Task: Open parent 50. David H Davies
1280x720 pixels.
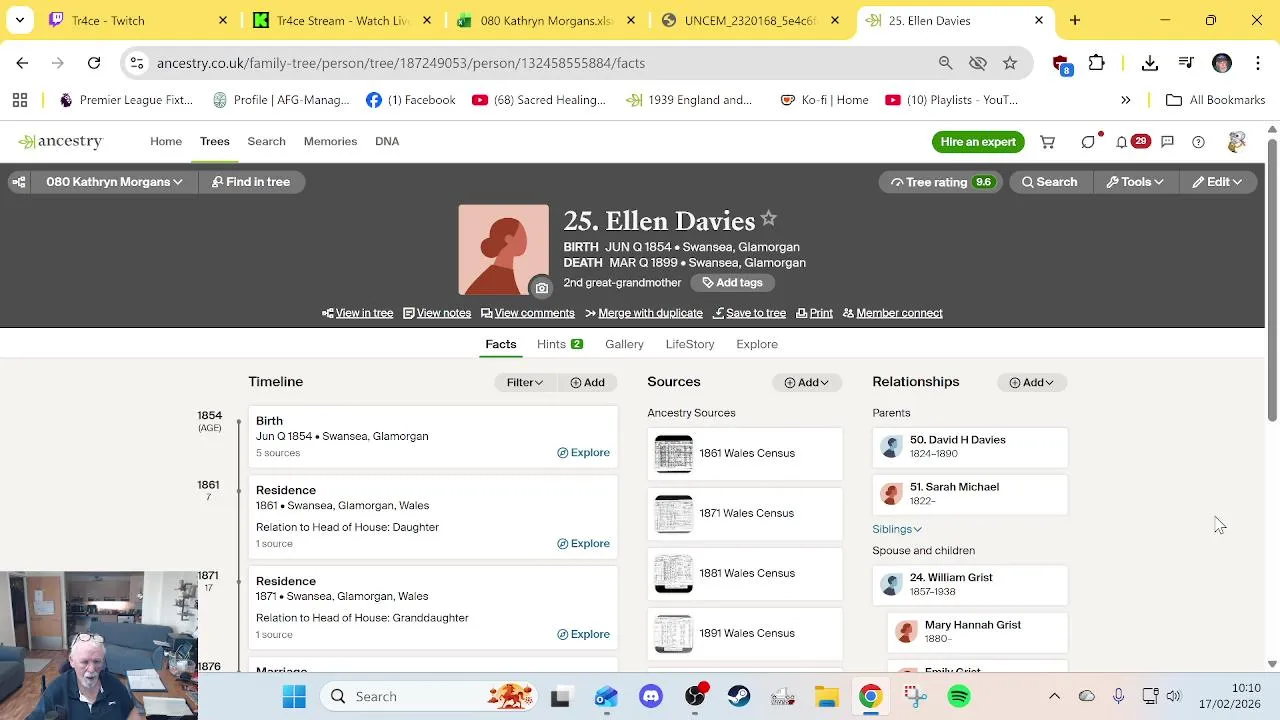Action: pos(970,447)
